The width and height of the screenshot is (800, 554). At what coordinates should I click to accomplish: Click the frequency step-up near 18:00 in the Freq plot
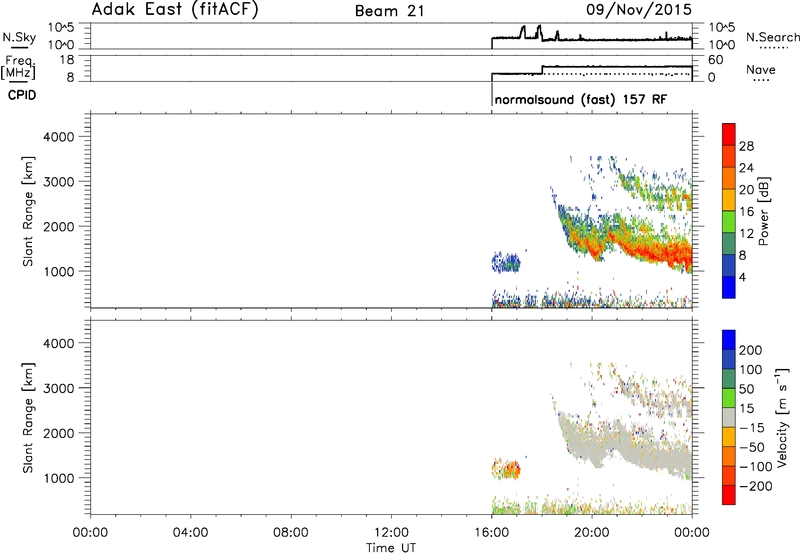(x=542, y=70)
